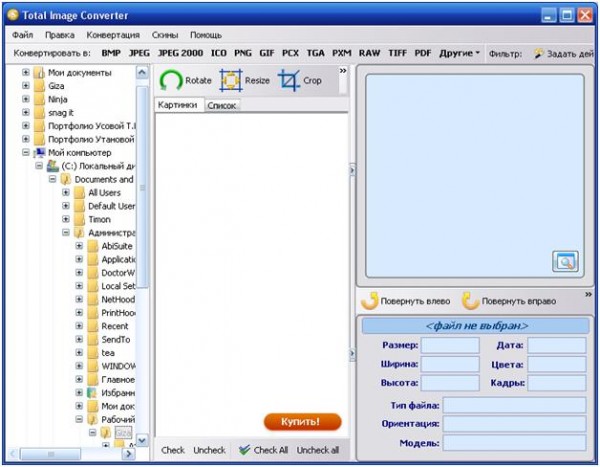This screenshot has width=600, height=467.
Task: Expand the Ninja folder node
Action: pyautogui.click(x=26, y=99)
